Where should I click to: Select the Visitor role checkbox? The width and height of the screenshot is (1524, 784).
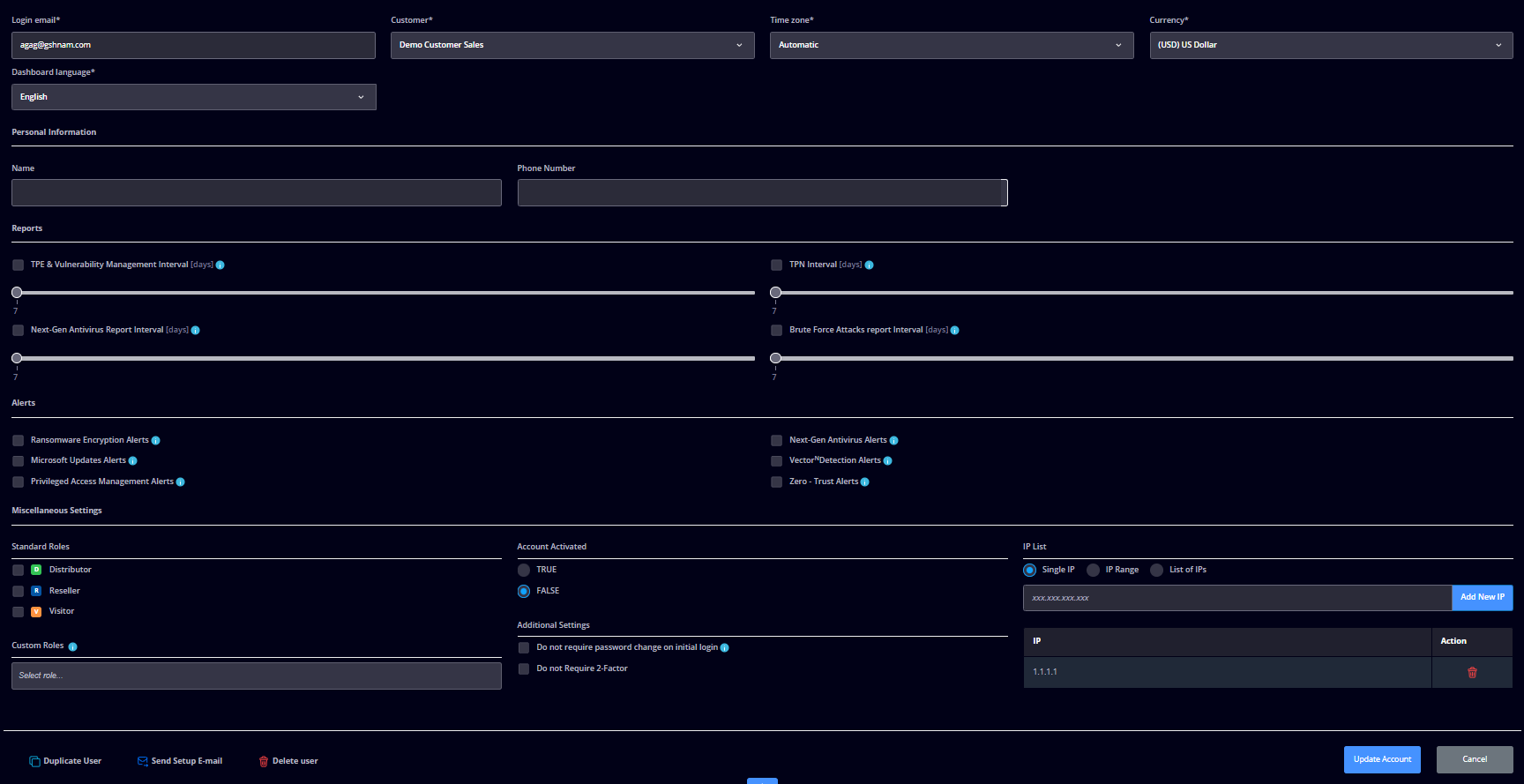click(18, 611)
